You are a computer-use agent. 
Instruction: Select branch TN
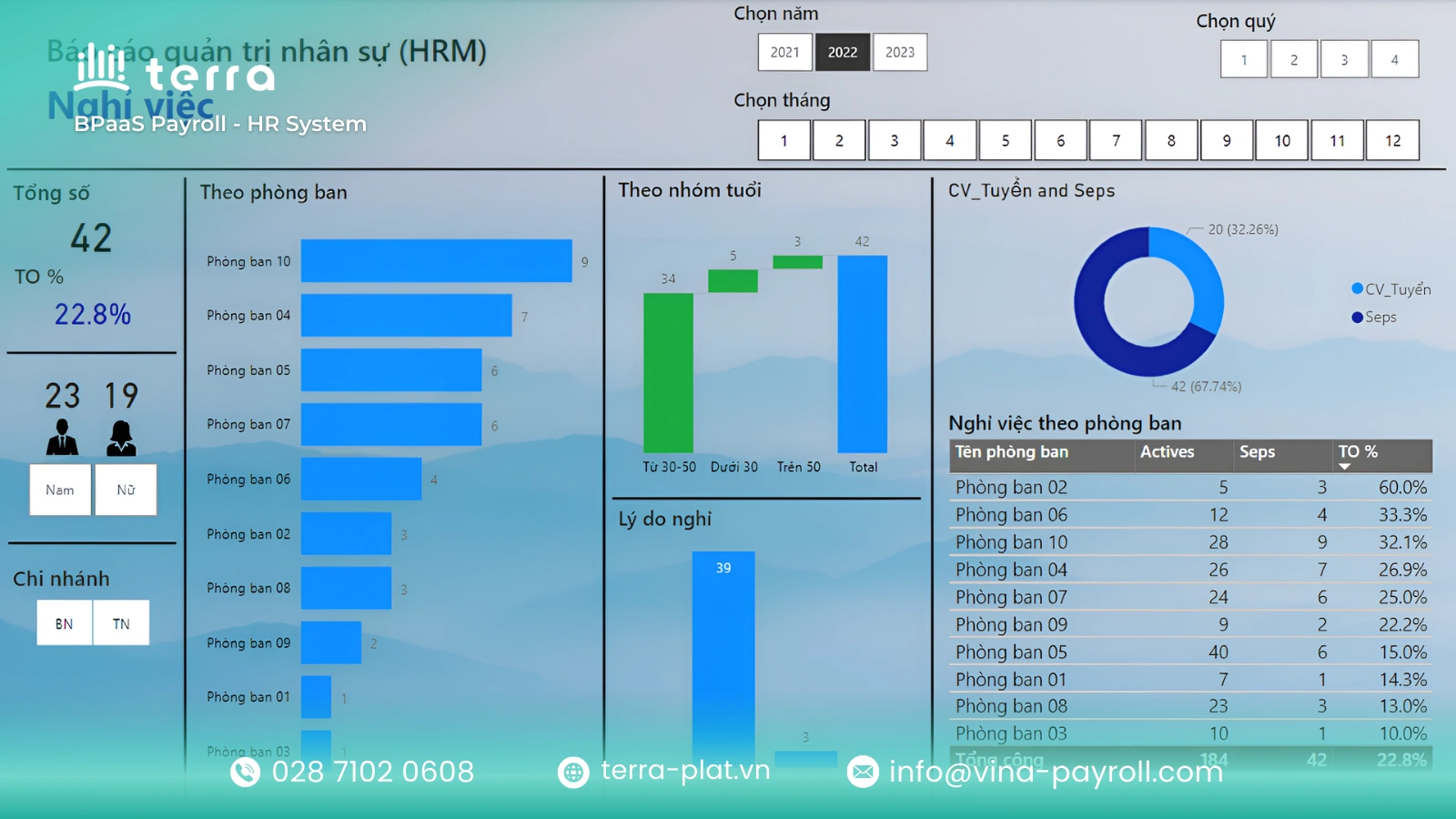(121, 623)
